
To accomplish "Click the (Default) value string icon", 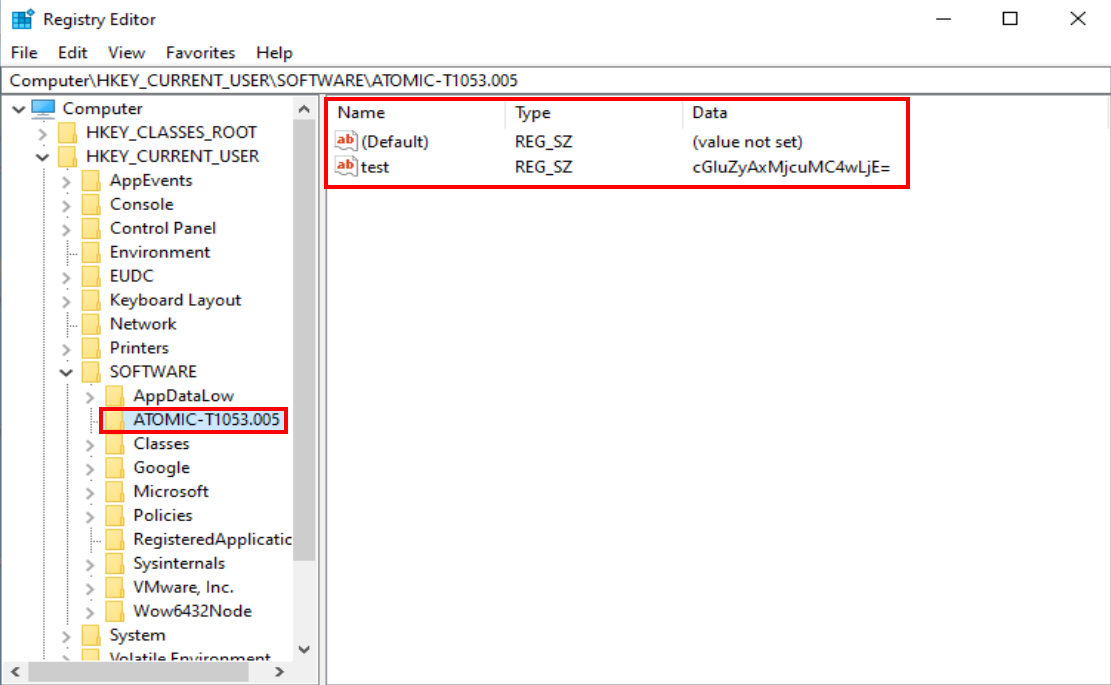I will pyautogui.click(x=346, y=142).
